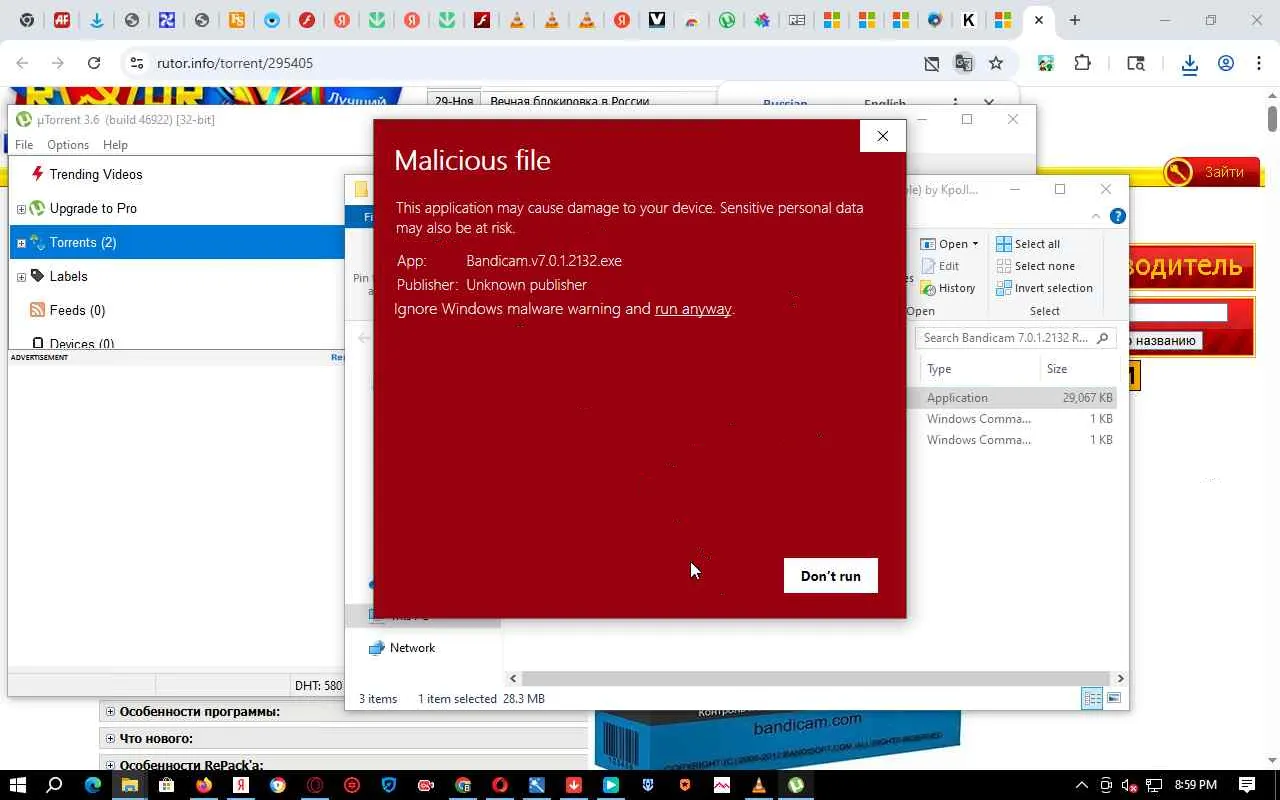The image size is (1280, 800).
Task: Reload the page in Chrome
Action: point(94,63)
